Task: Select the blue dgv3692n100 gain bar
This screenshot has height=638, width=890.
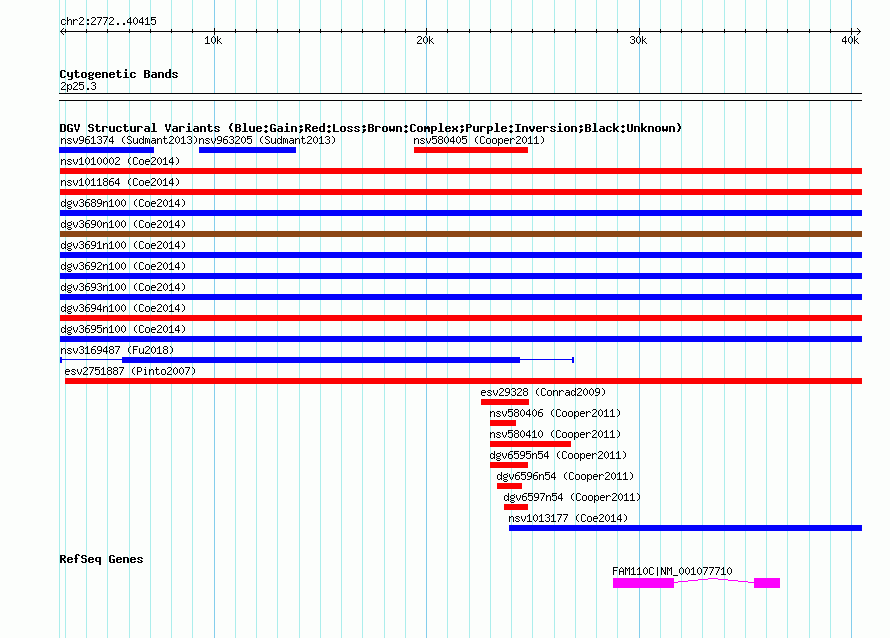Action: click(461, 276)
